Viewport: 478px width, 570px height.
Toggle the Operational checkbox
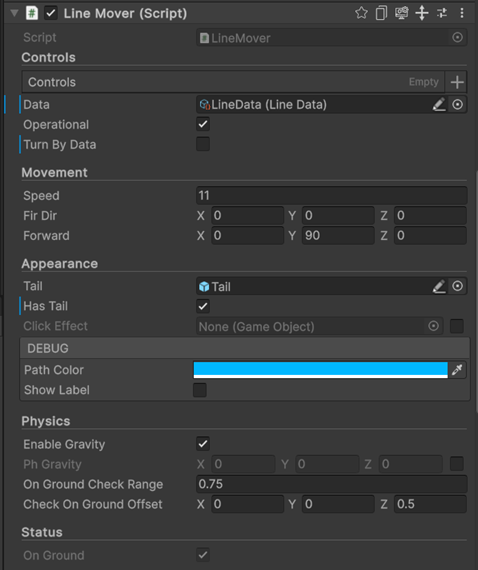click(203, 124)
